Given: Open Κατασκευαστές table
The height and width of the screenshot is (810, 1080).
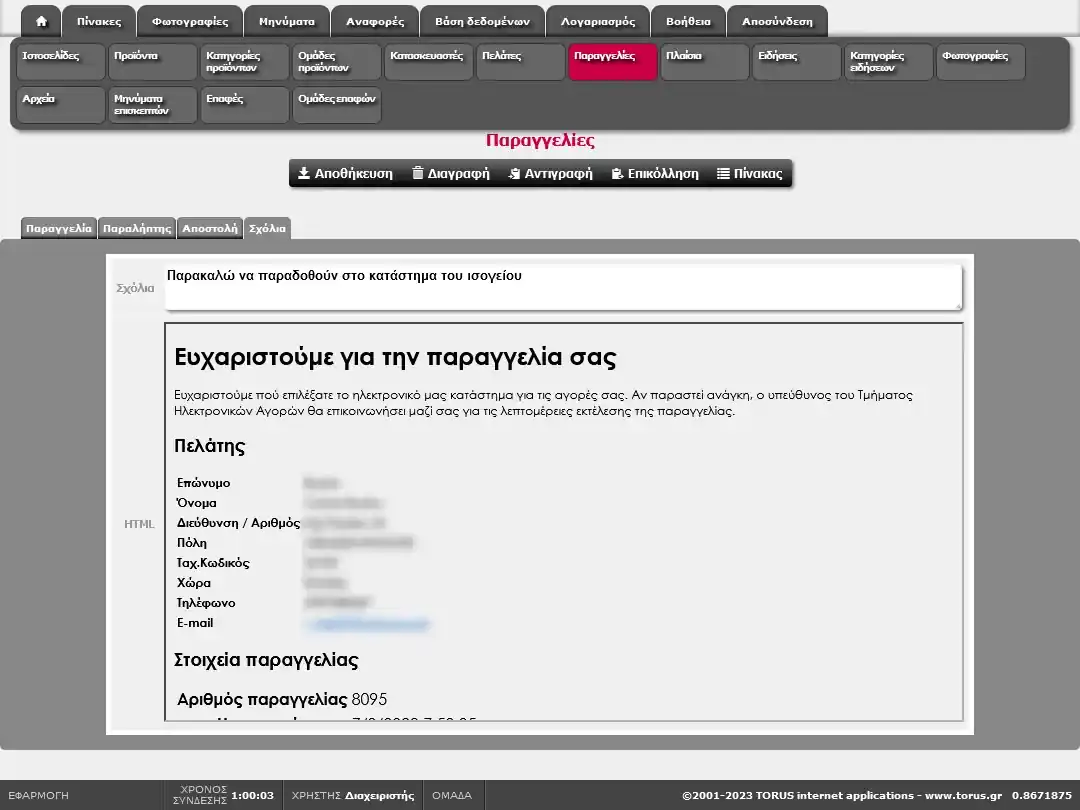Looking at the screenshot, I should click(x=428, y=62).
